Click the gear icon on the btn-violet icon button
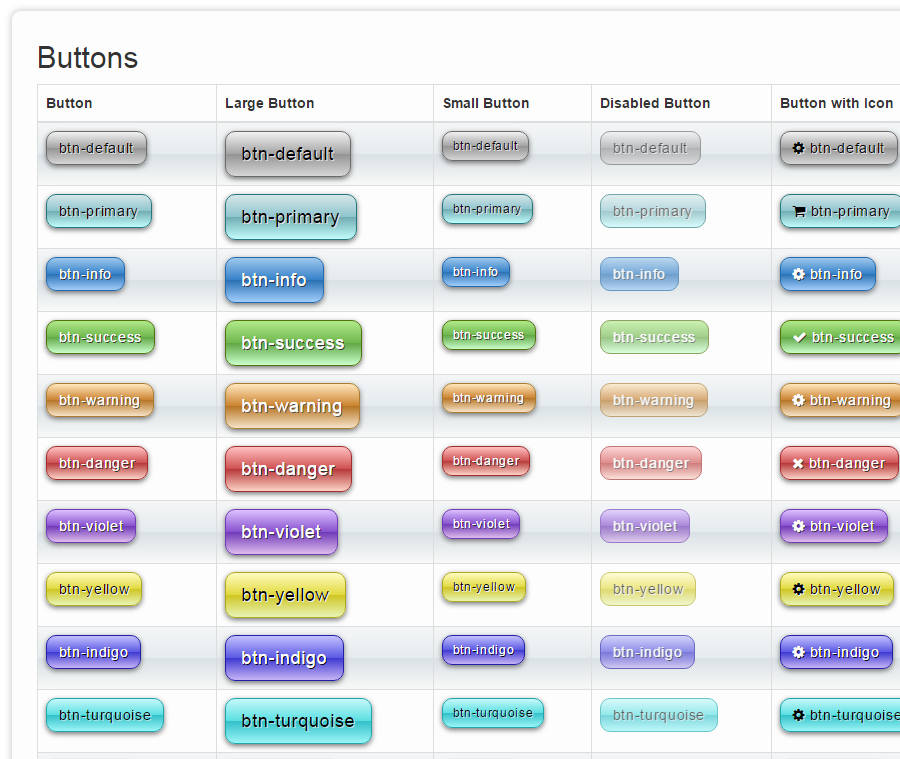The width and height of the screenshot is (900, 759). [798, 526]
